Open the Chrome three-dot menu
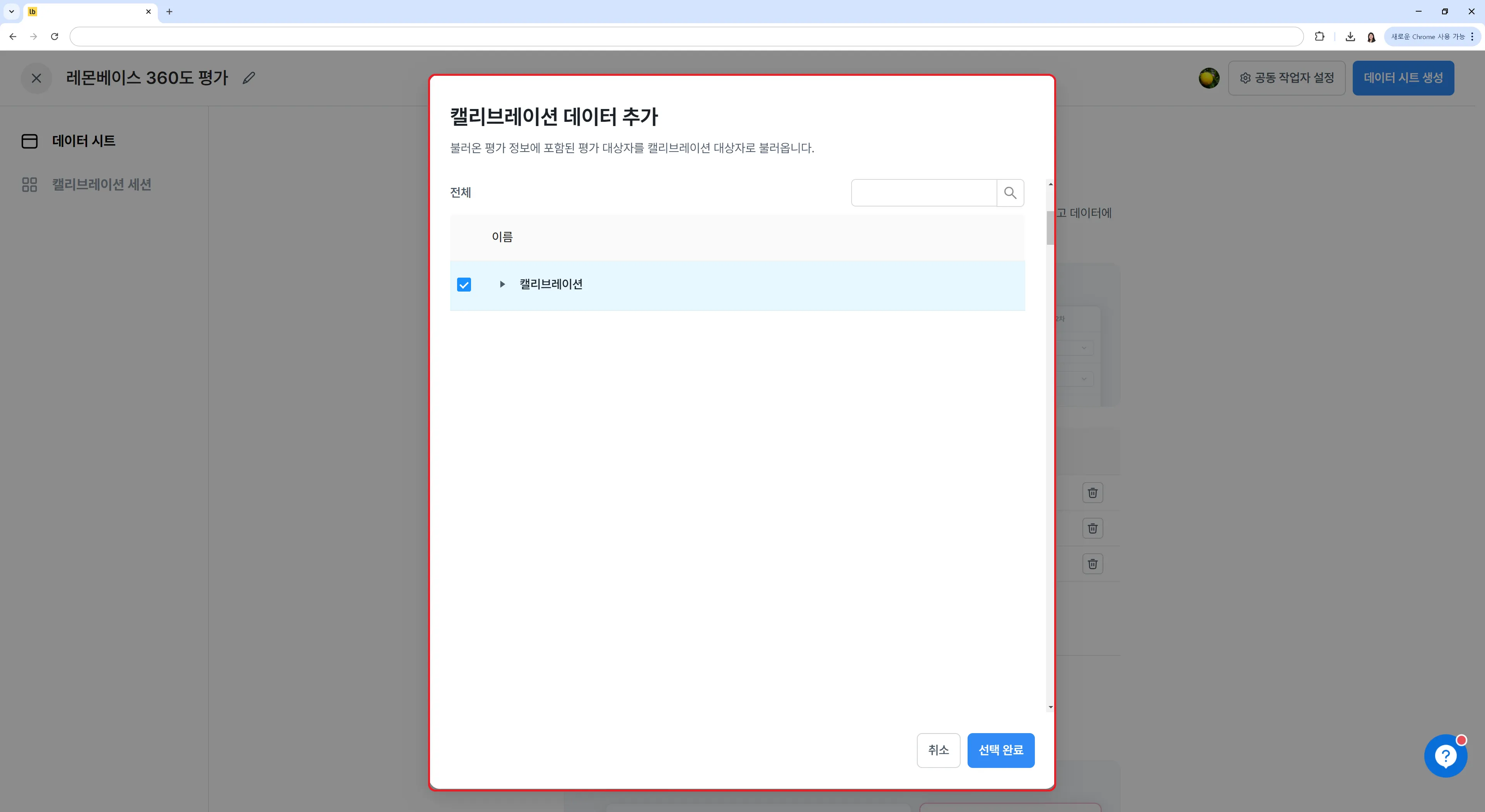 1472,36
